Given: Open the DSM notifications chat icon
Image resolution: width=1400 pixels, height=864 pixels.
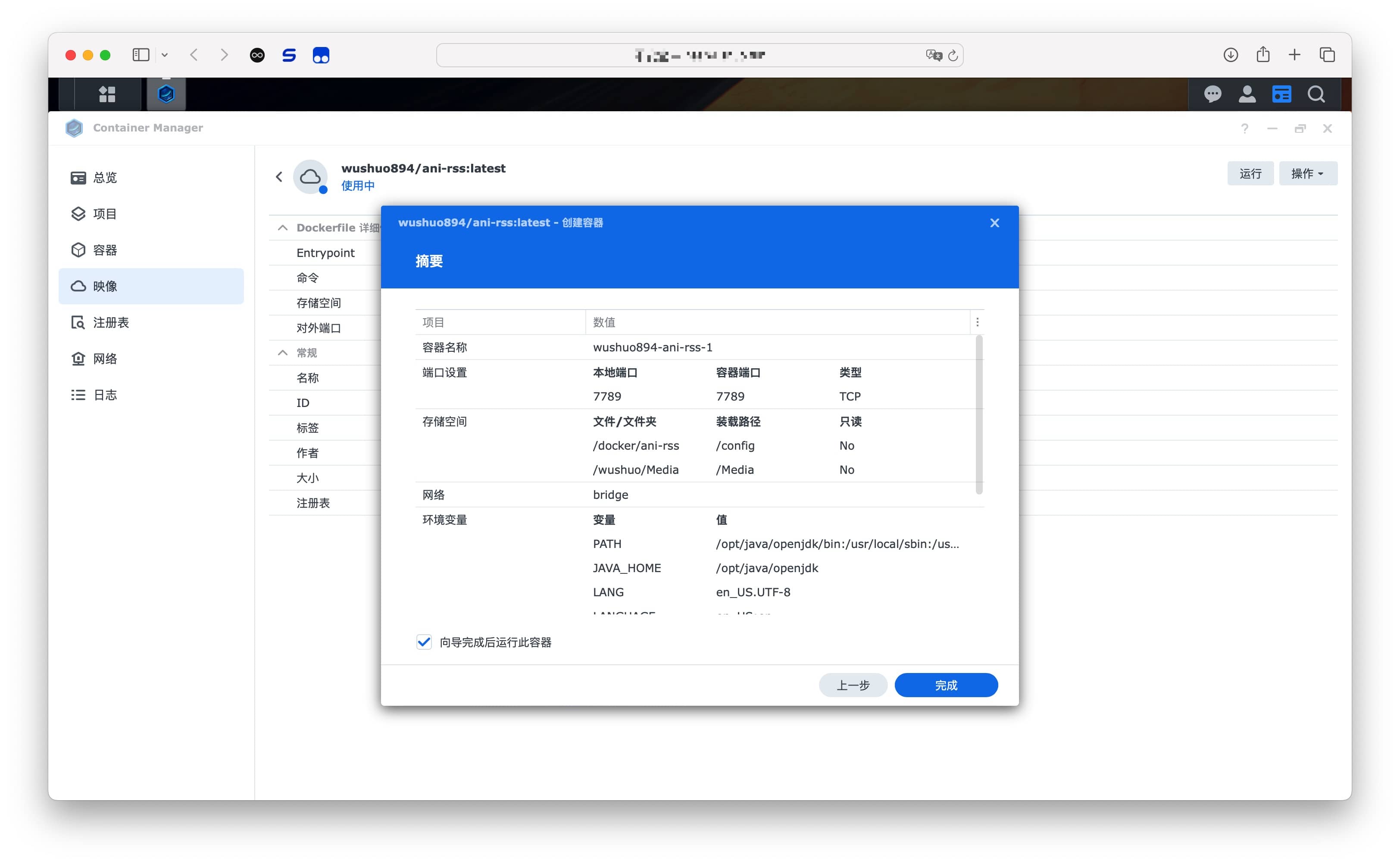Looking at the screenshot, I should [x=1212, y=94].
